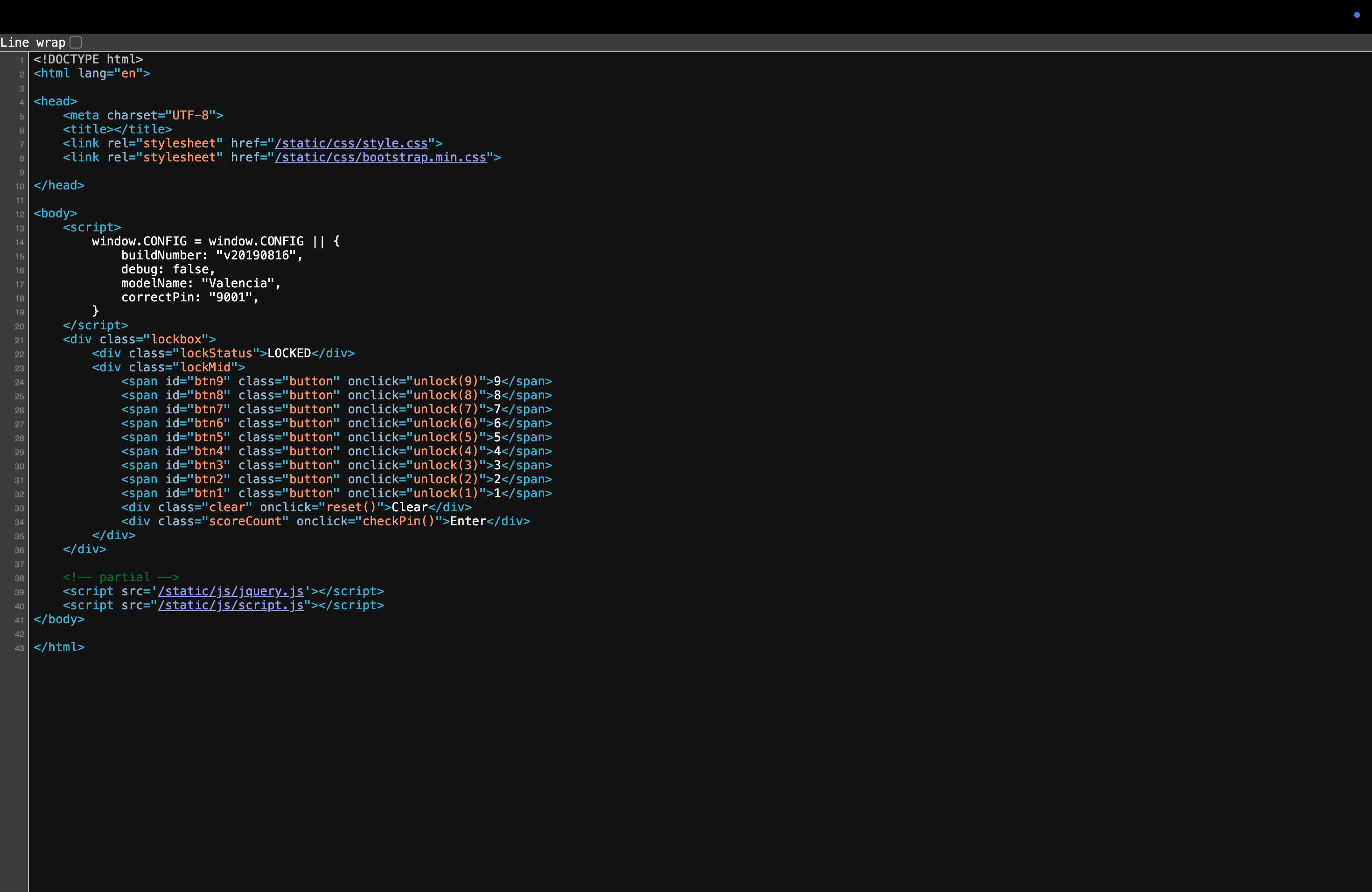Click the btn8 span line
Viewport: 1372px width, 892px height.
(x=336, y=395)
